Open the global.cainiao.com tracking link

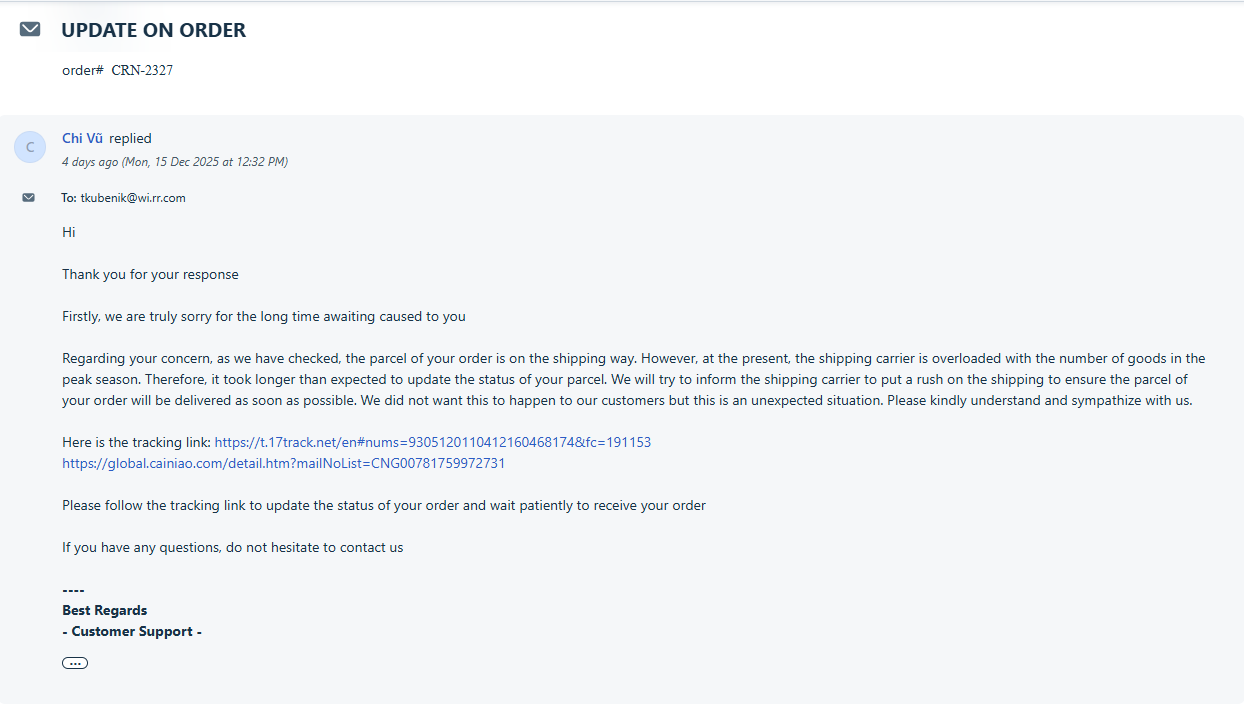point(284,463)
